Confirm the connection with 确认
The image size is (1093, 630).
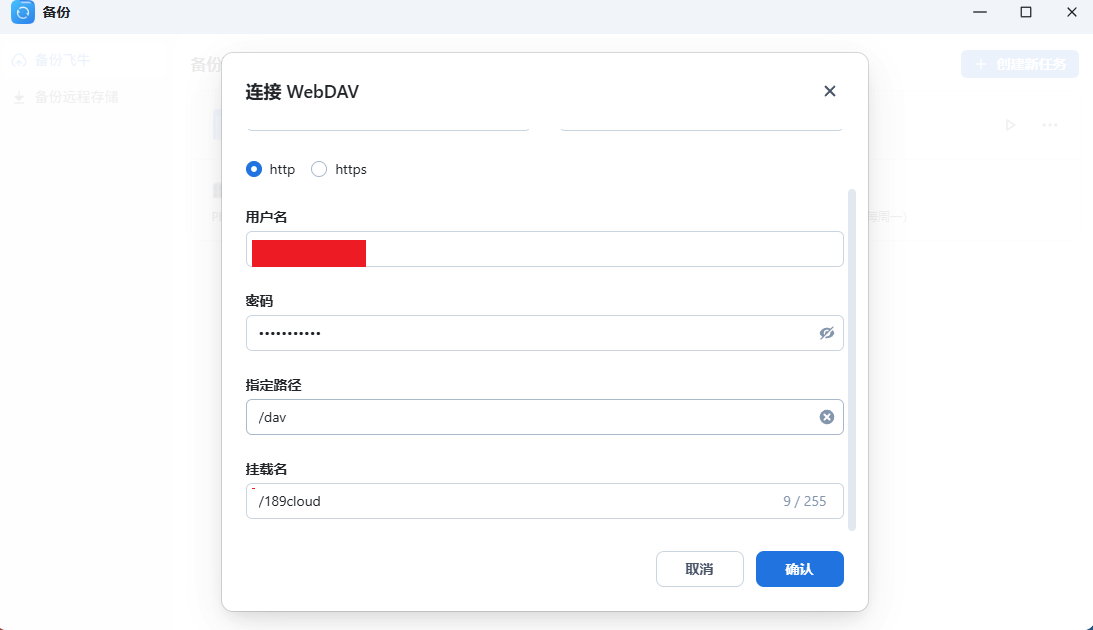click(799, 569)
